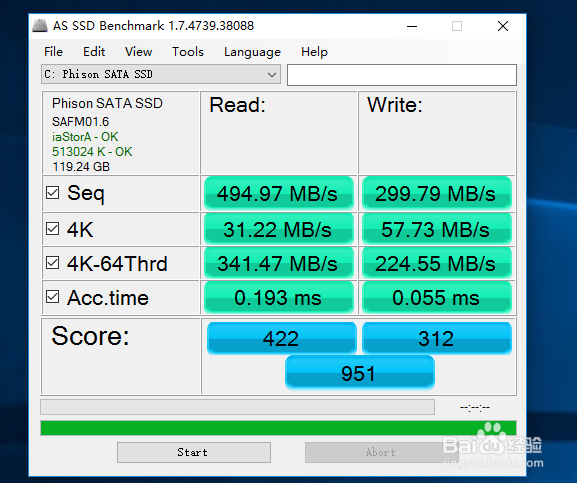This screenshot has width=577, height=483.
Task: Uncheck the Seq test checkbox
Action: click(x=53, y=192)
